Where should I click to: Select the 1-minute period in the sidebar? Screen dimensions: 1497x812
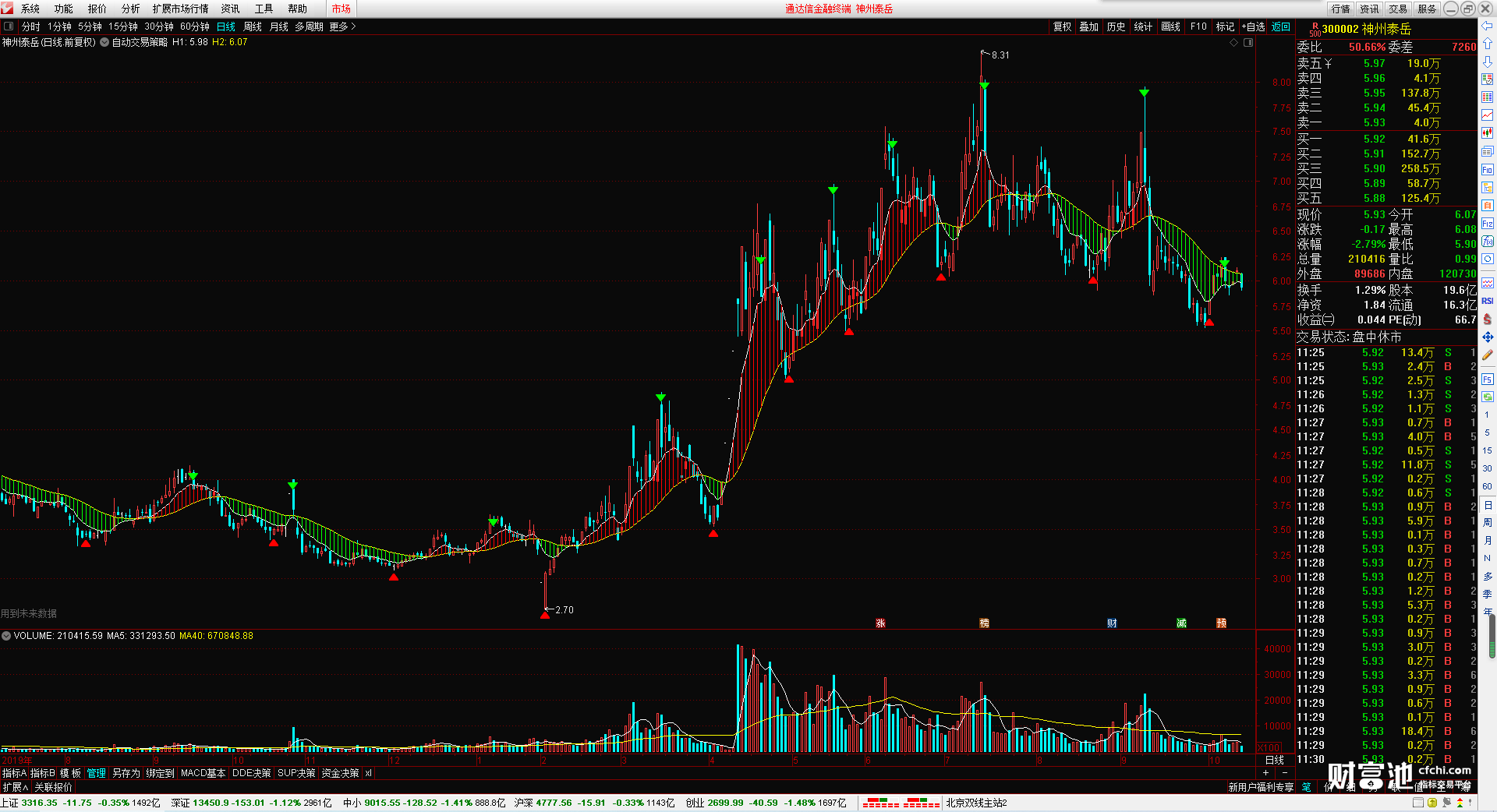pos(1487,414)
